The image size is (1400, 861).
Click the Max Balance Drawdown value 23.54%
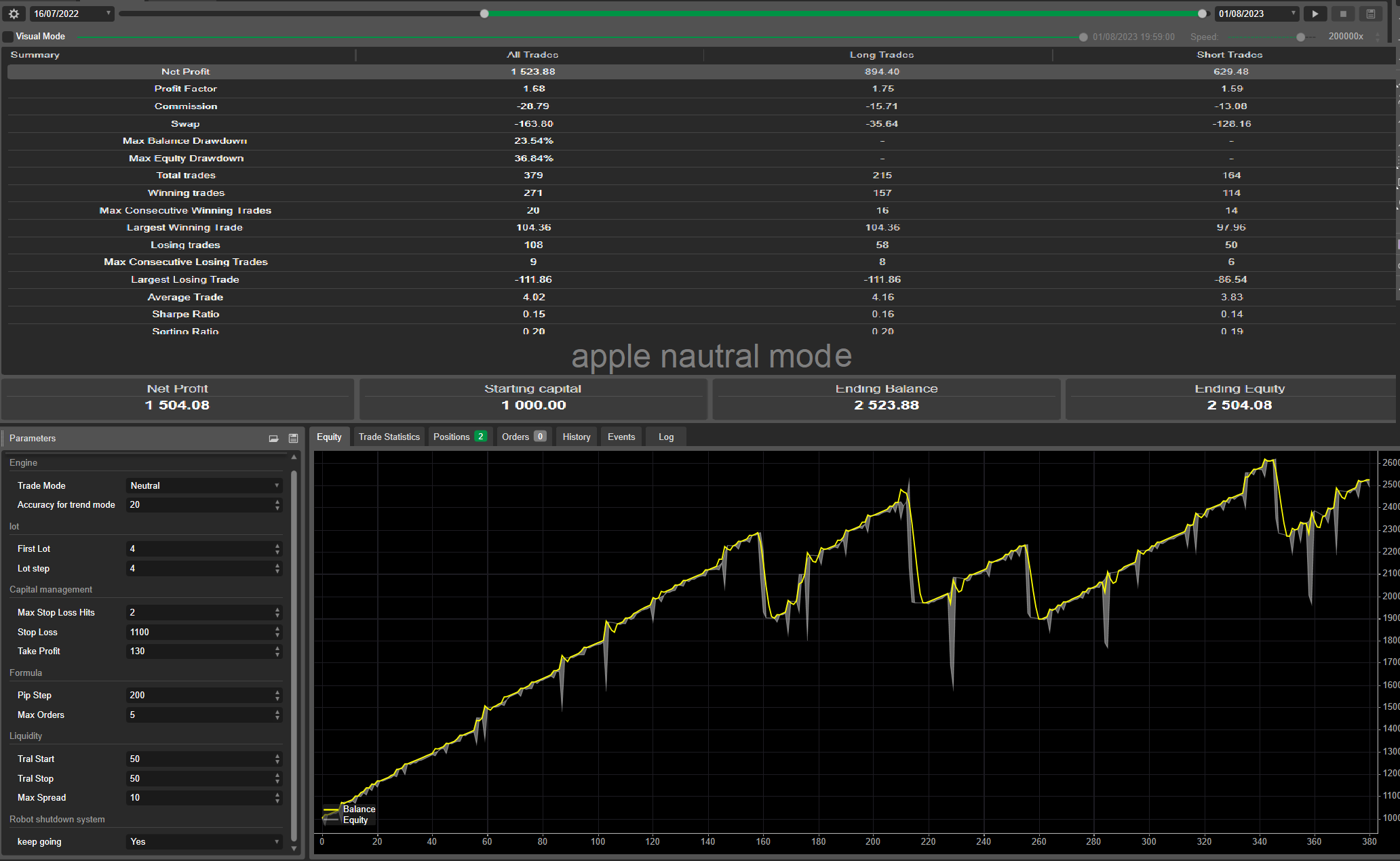click(534, 141)
